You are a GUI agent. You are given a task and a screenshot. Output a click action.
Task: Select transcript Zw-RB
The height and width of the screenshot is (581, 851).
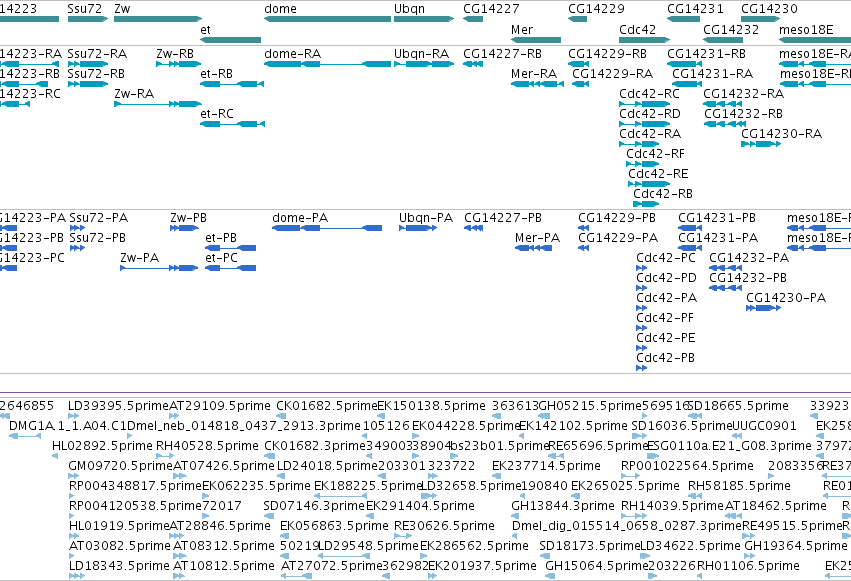pyautogui.click(x=179, y=64)
